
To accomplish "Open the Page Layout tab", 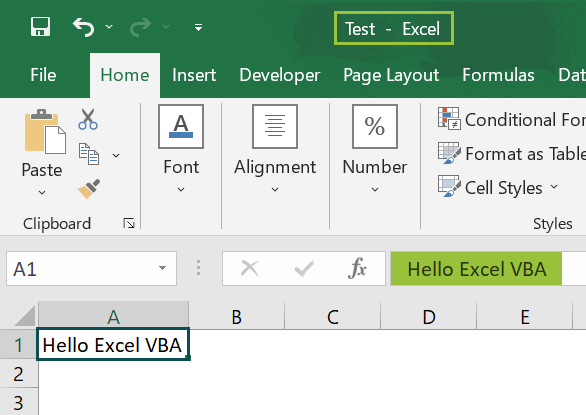I will click(391, 75).
